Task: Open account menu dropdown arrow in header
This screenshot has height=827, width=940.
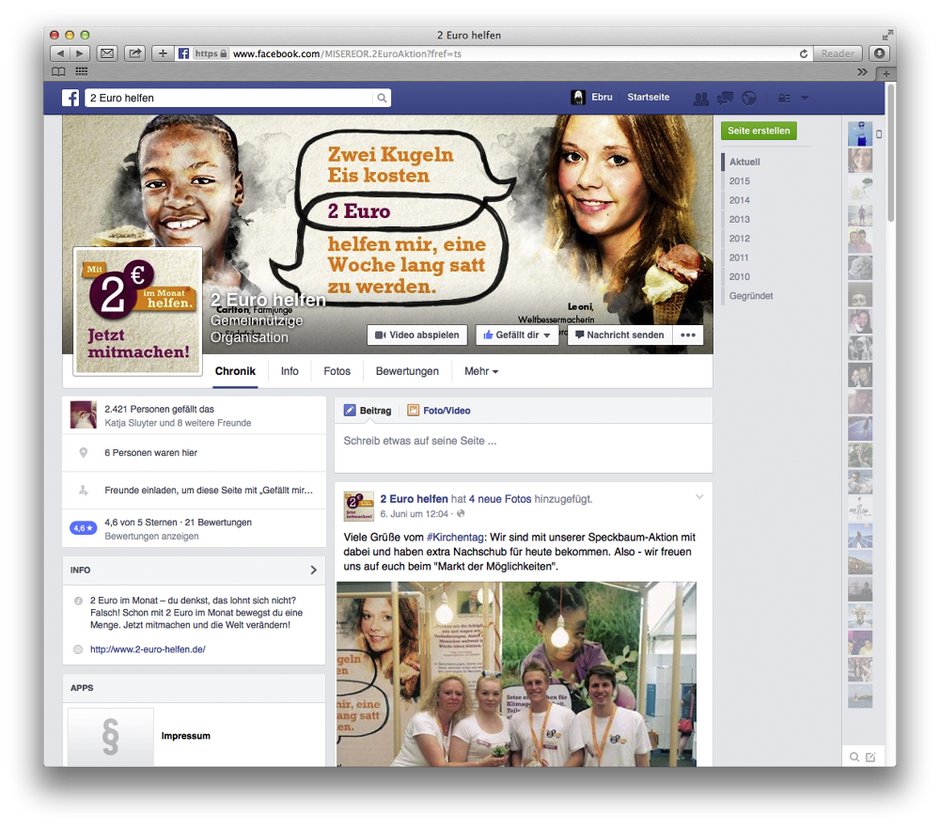Action: pos(805,98)
